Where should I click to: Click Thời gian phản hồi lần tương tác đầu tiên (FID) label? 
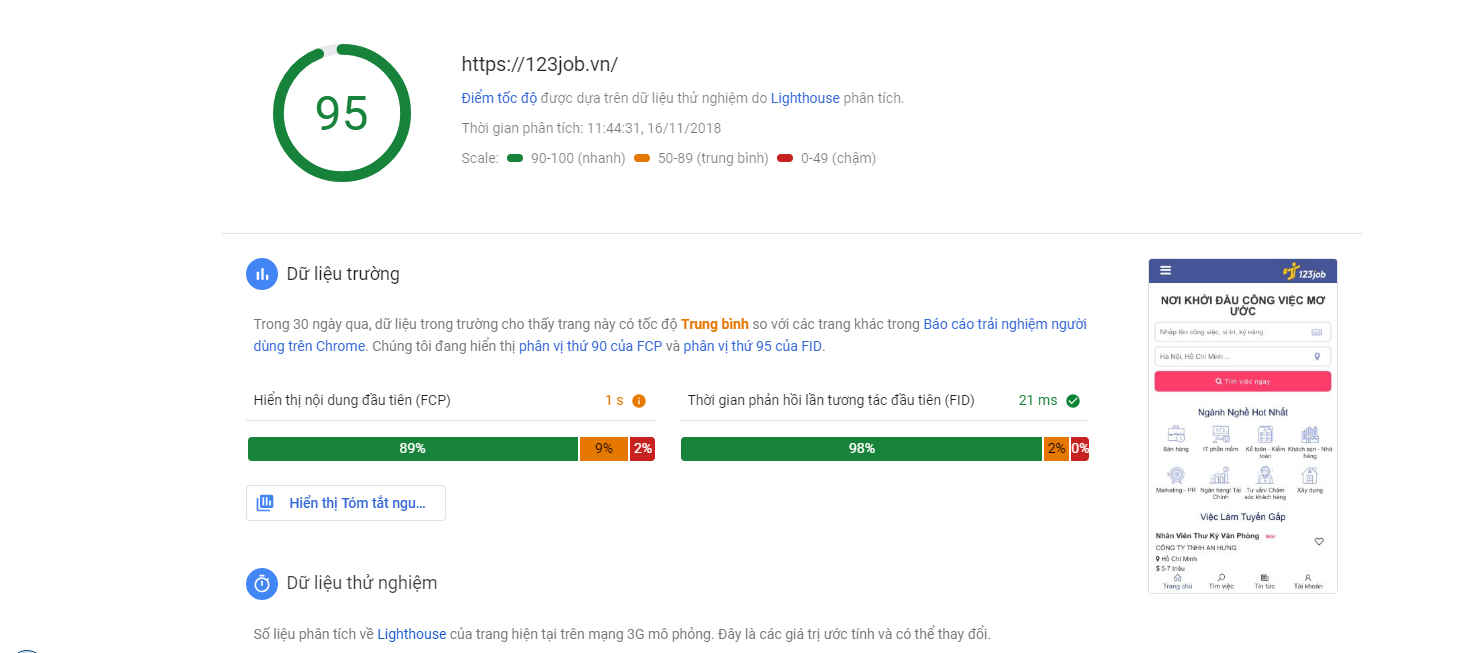(x=831, y=400)
